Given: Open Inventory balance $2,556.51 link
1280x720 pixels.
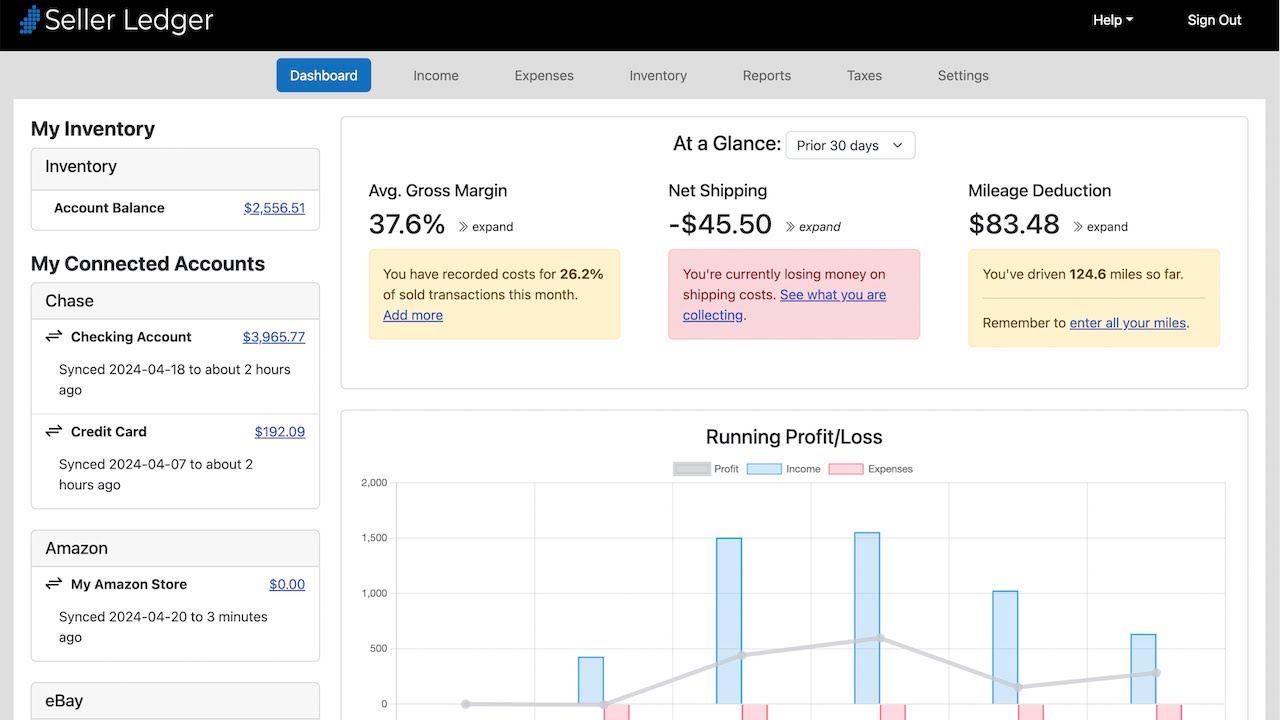Looking at the screenshot, I should 275,208.
